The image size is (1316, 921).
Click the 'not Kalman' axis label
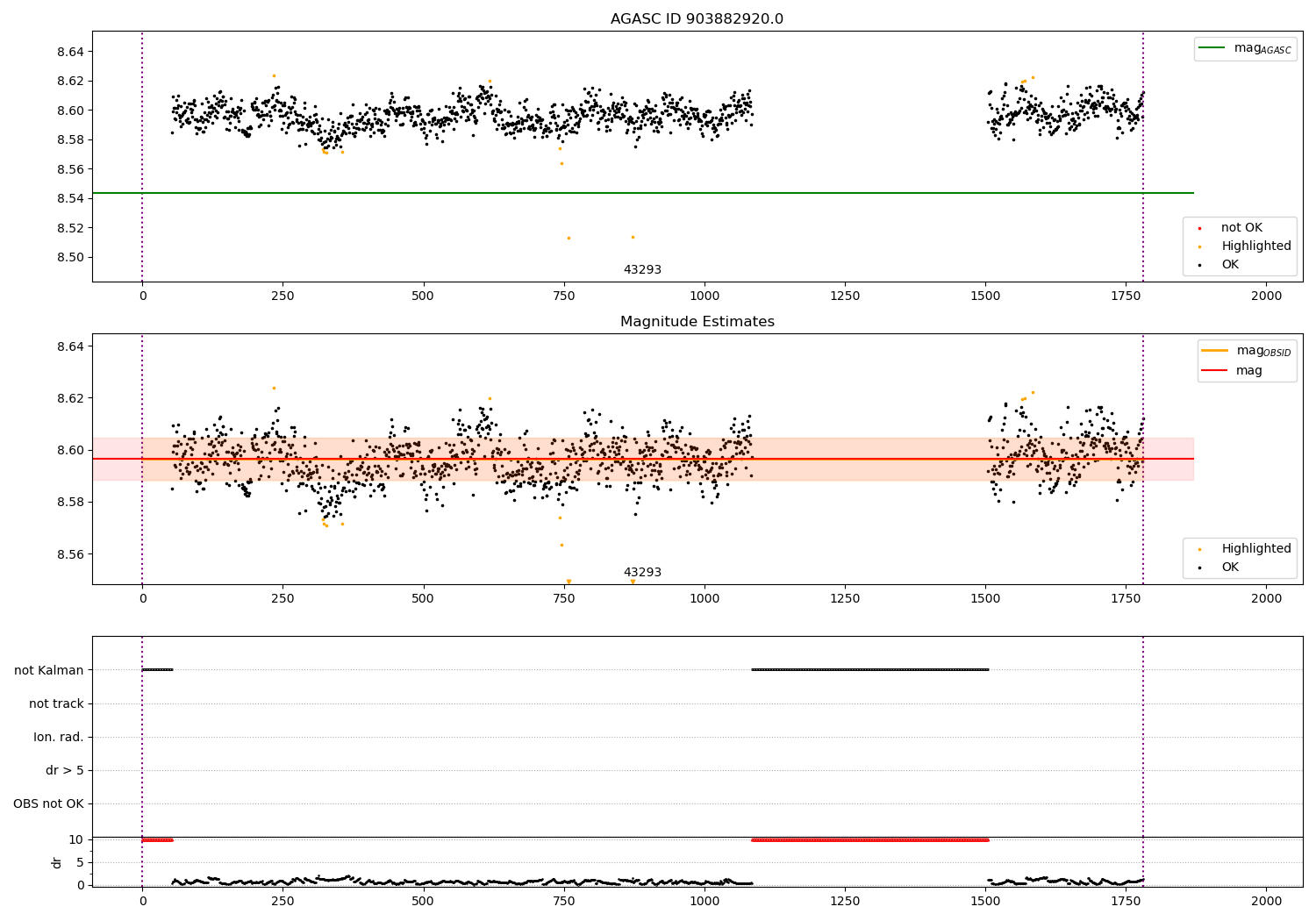49,670
